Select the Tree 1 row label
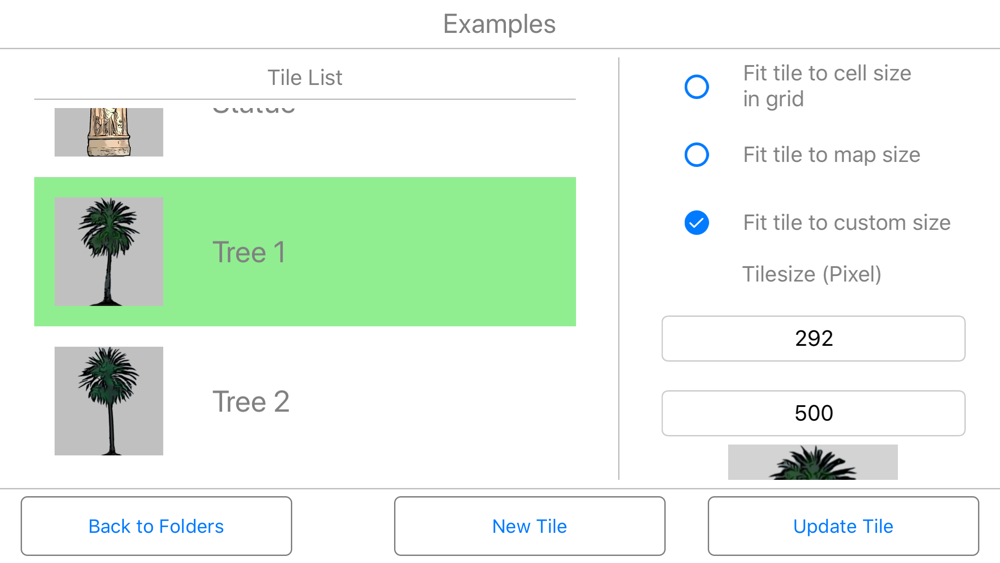 249,252
